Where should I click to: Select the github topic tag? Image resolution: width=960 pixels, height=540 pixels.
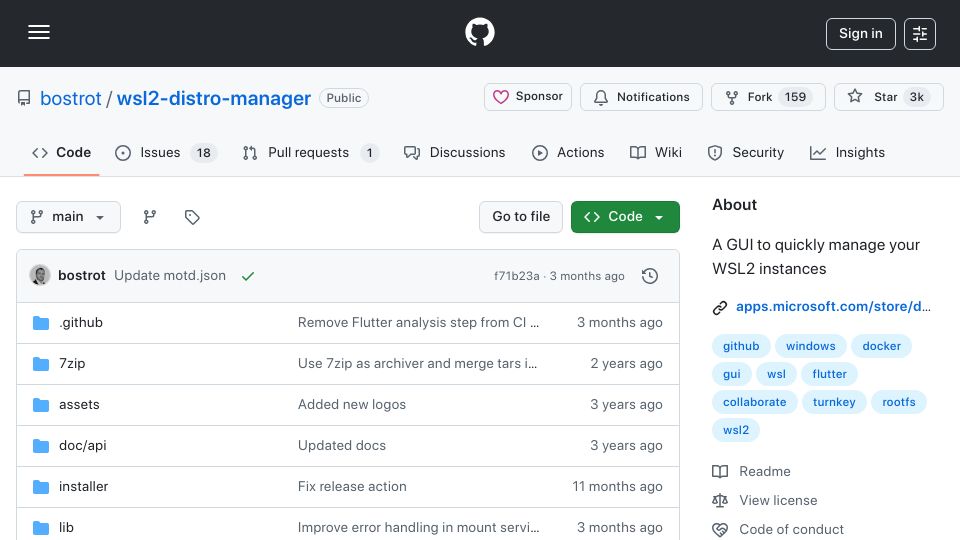741,346
